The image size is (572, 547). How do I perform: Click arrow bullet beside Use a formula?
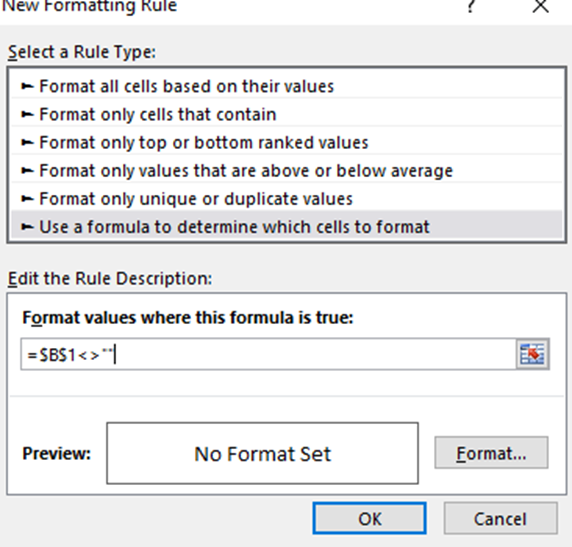click(27, 227)
